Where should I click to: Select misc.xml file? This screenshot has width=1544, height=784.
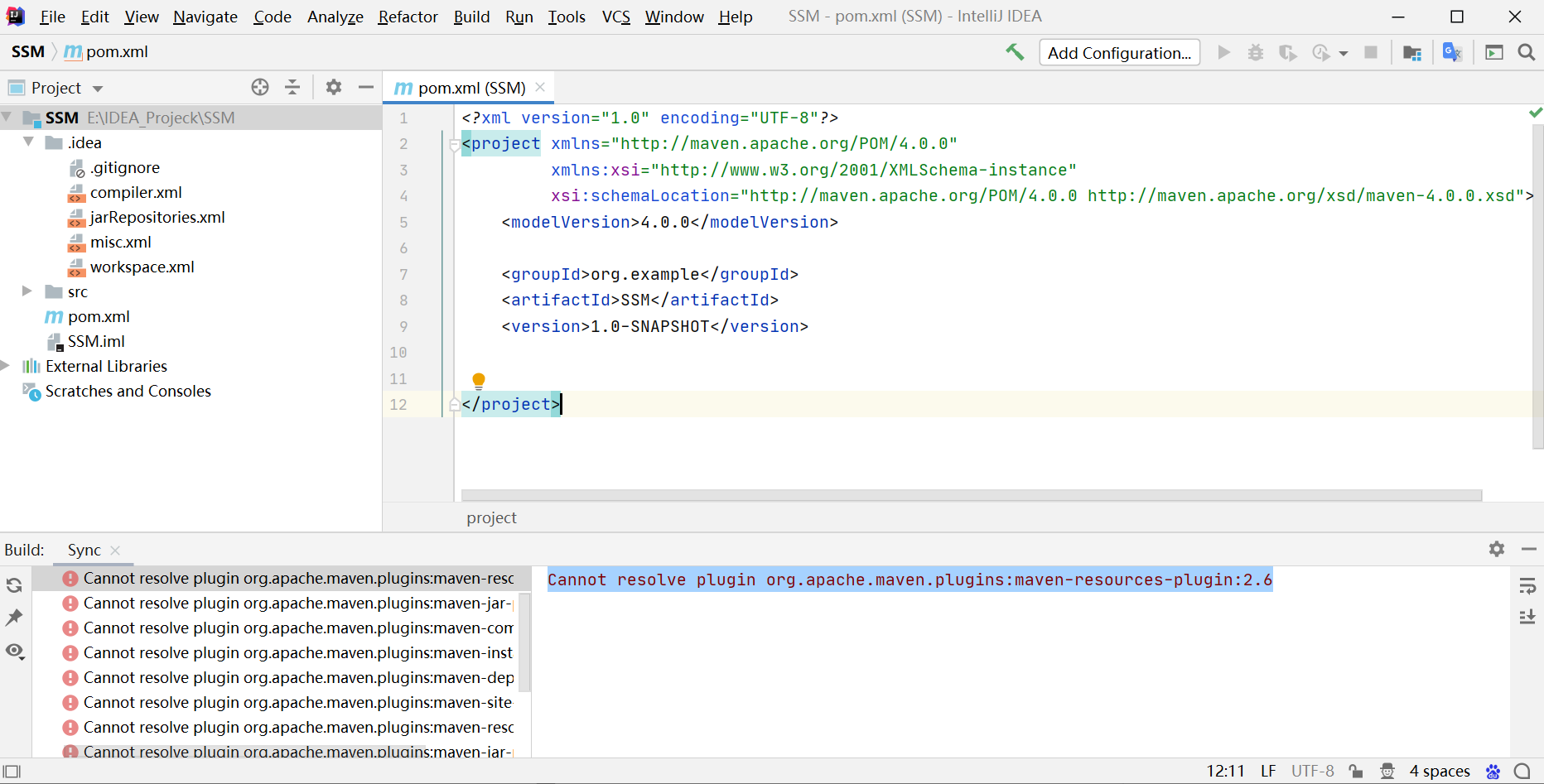coord(109,242)
